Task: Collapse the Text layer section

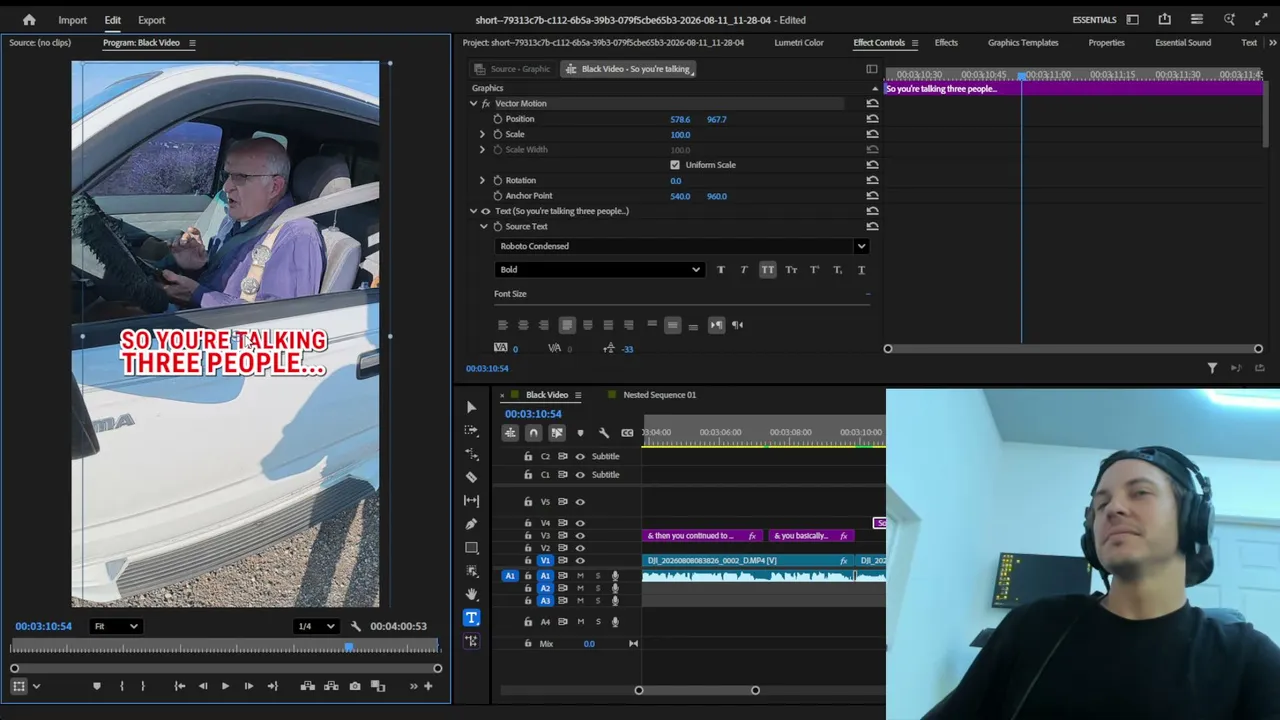Action: tap(474, 211)
